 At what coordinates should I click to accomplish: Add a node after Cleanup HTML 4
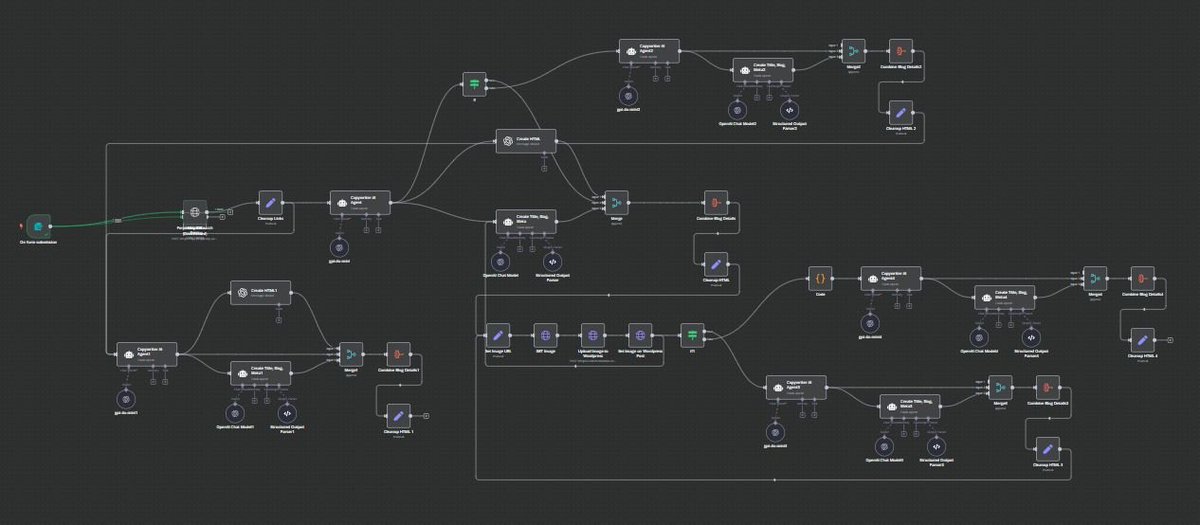click(x=1170, y=340)
